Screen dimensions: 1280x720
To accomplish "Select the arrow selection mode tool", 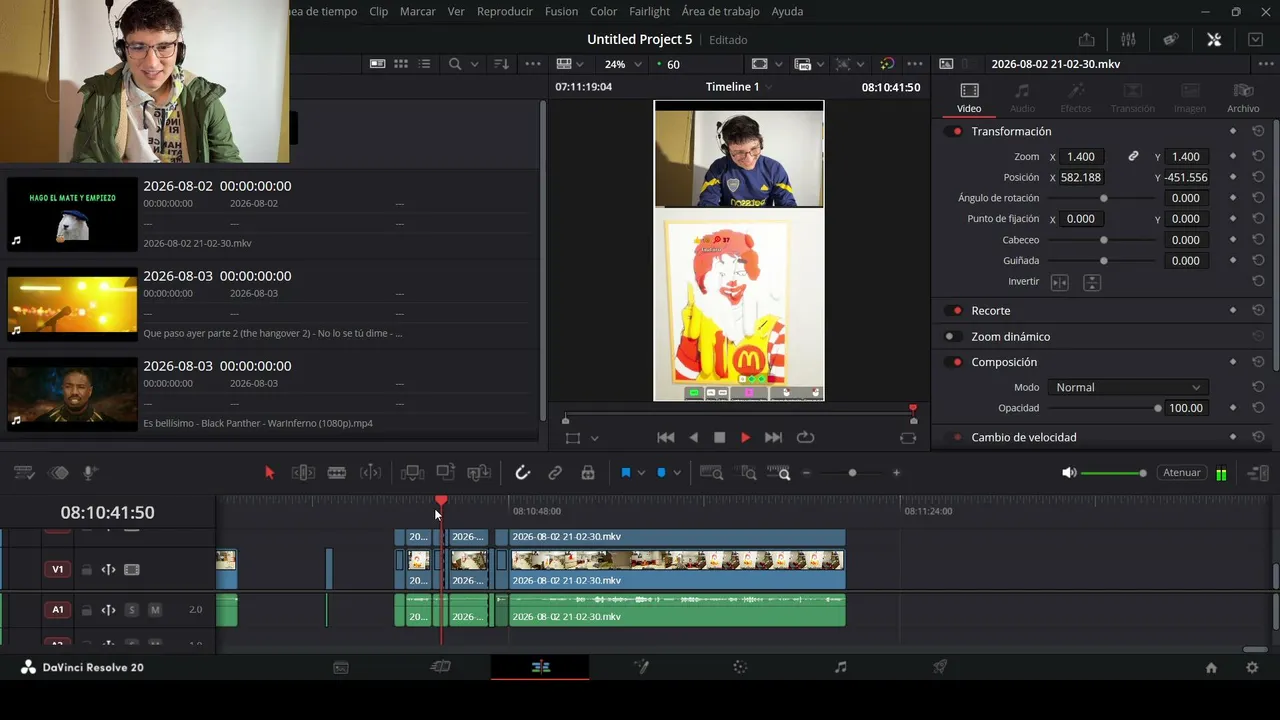I will coord(269,473).
